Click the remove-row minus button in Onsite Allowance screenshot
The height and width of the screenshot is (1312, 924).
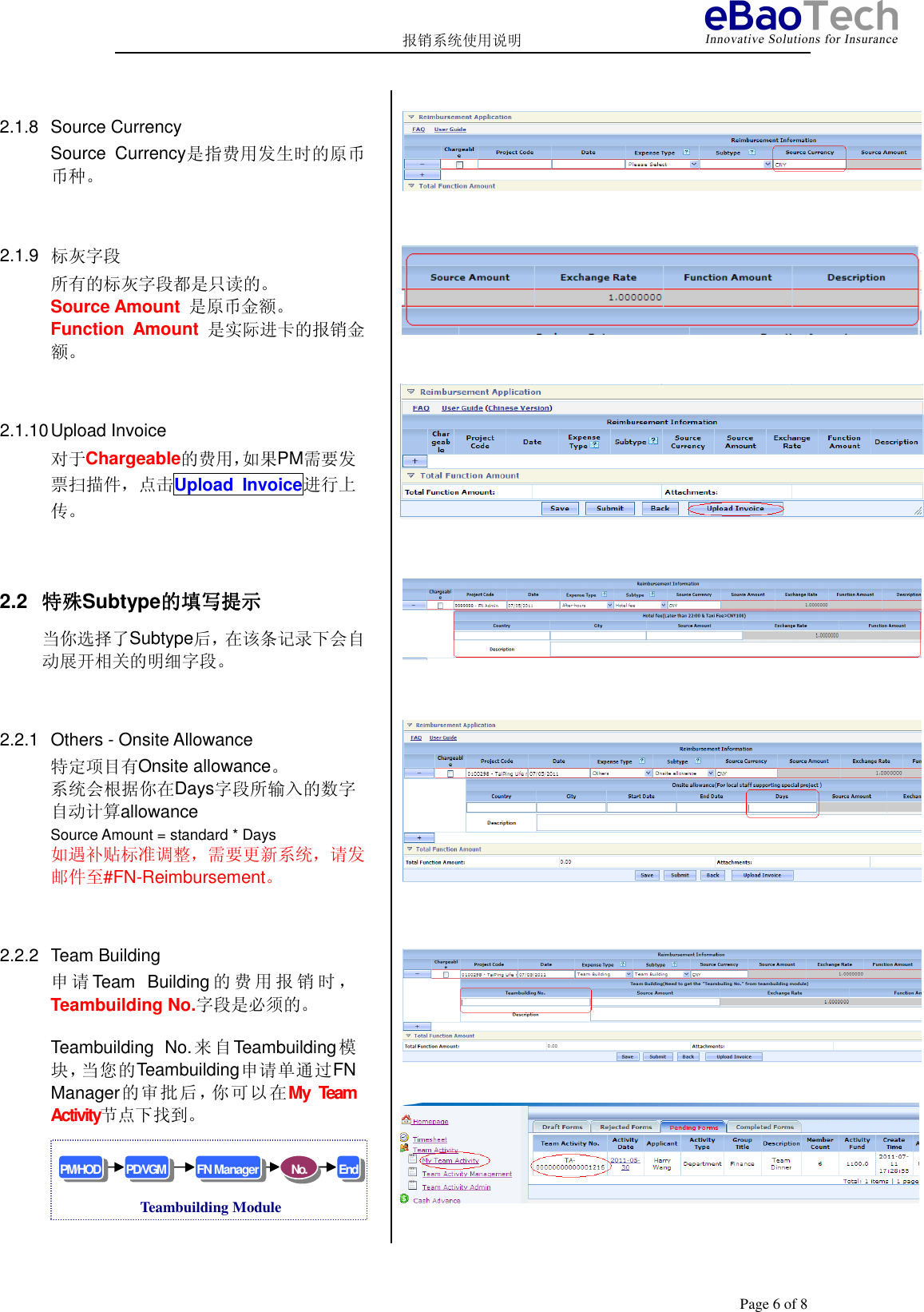(x=419, y=773)
